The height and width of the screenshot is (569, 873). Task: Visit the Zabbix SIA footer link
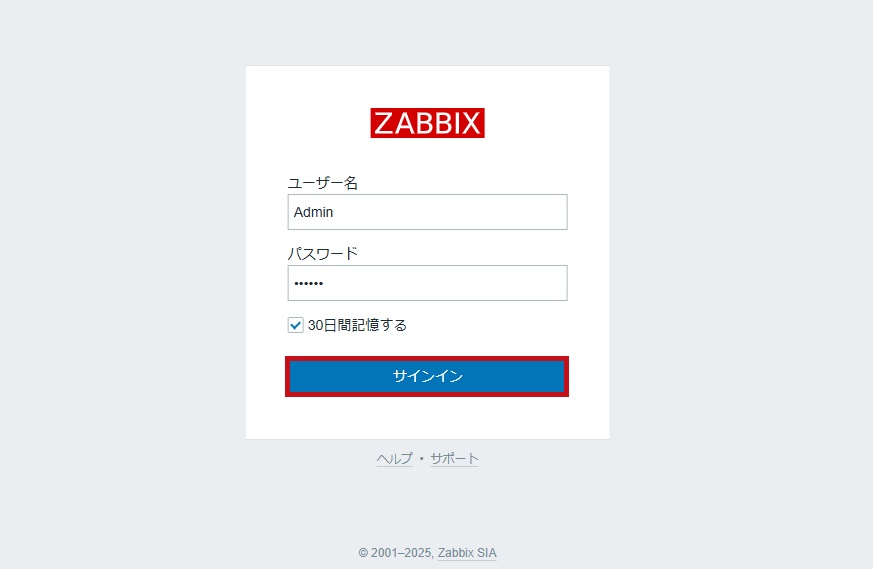tap(467, 553)
